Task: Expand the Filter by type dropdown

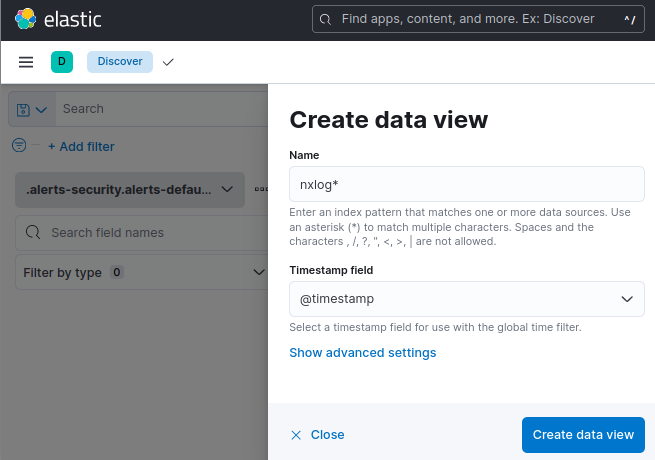Action: click(141, 272)
